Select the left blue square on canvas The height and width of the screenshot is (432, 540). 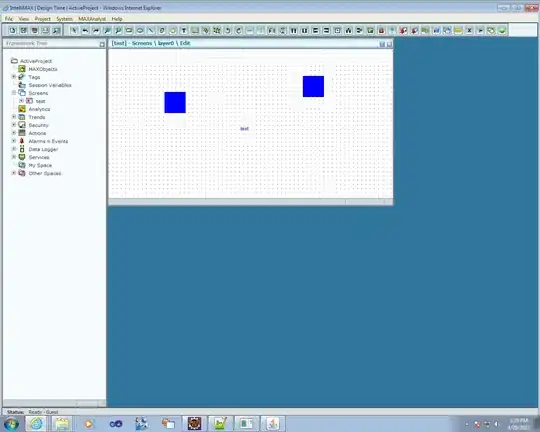click(x=175, y=102)
